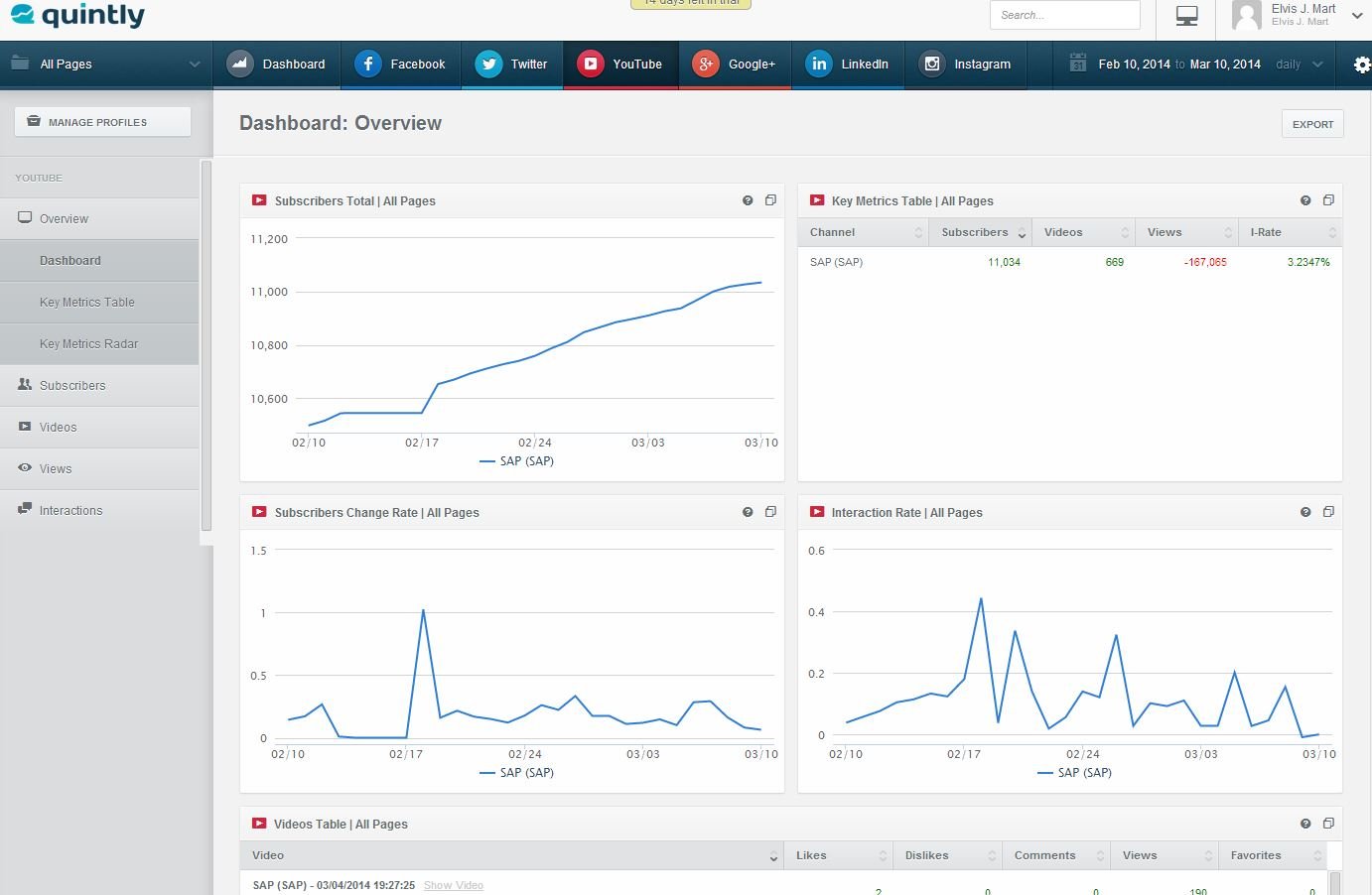Open settings gear icon in navigation bar
The height and width of the screenshot is (895, 1372).
[x=1362, y=64]
